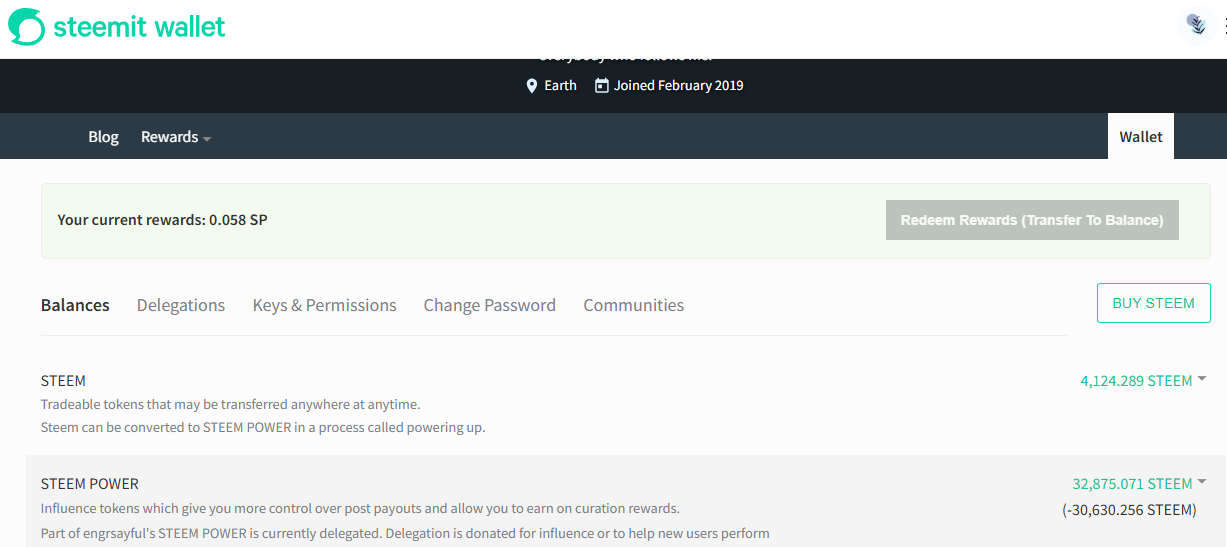Go to the Blog tab
Viewport: 1227px width, 547px height.
(103, 137)
